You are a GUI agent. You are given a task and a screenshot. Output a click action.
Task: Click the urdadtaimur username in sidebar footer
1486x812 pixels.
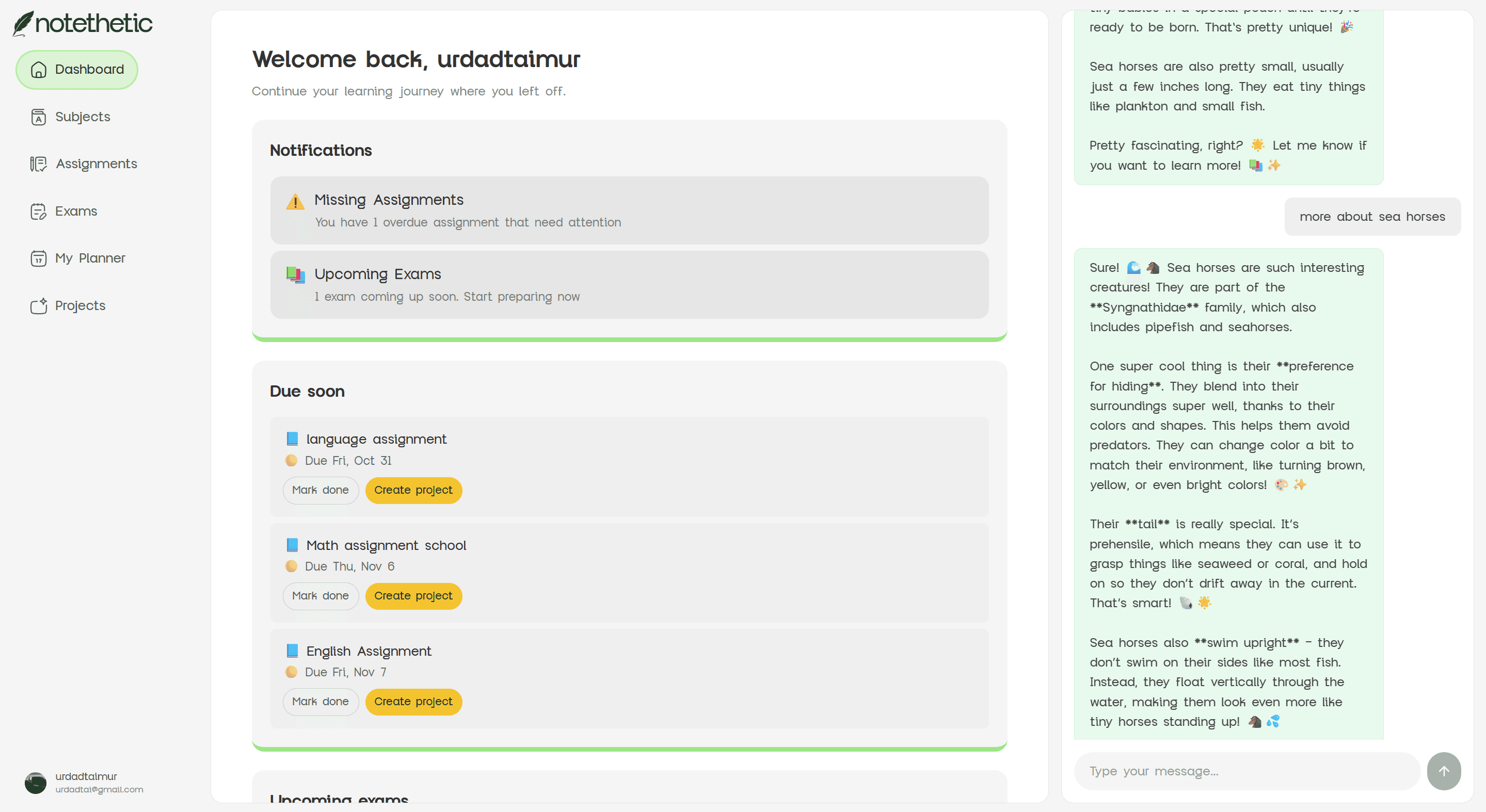86,777
